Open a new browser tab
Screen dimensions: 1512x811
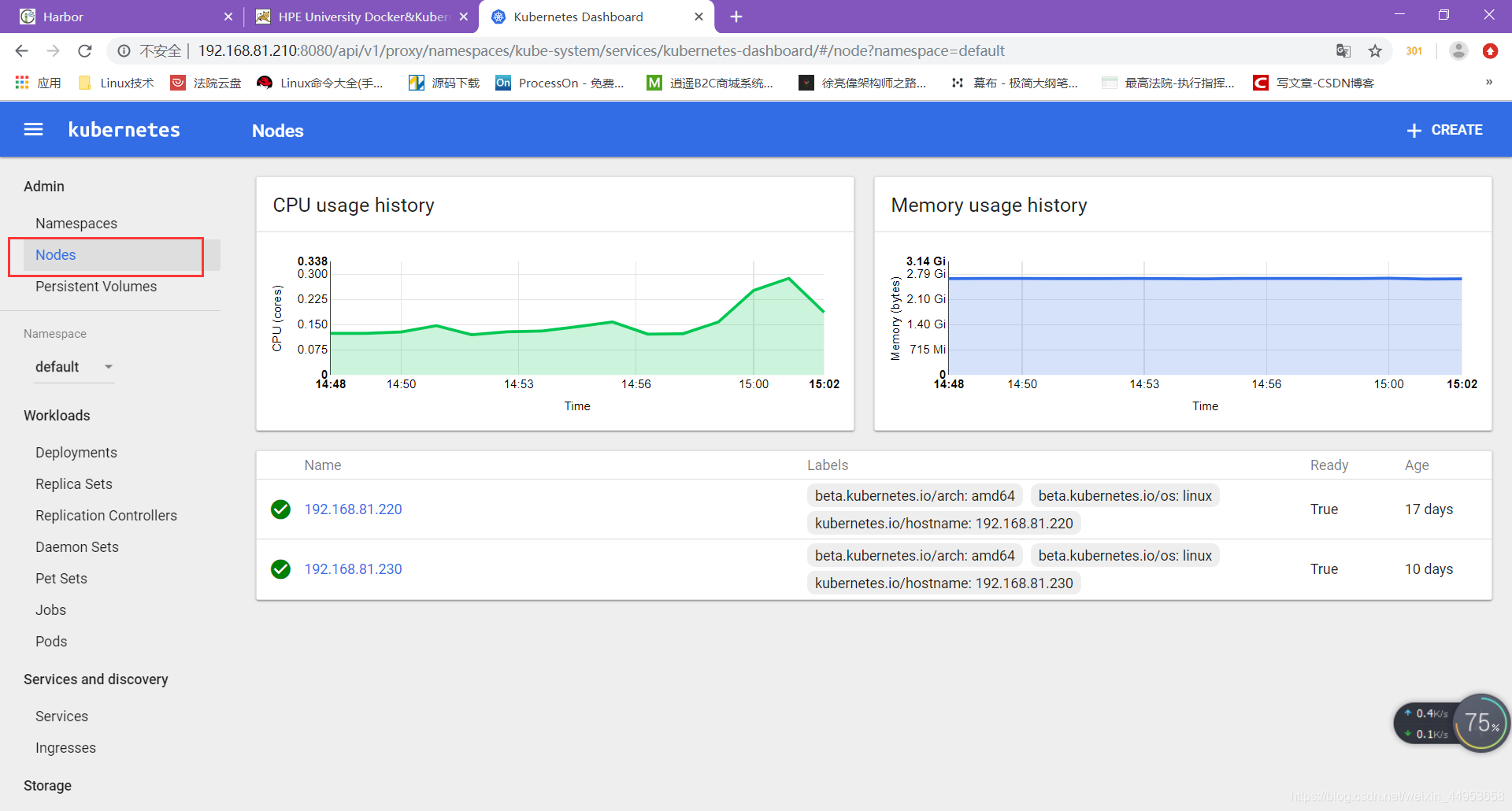pyautogui.click(x=736, y=17)
